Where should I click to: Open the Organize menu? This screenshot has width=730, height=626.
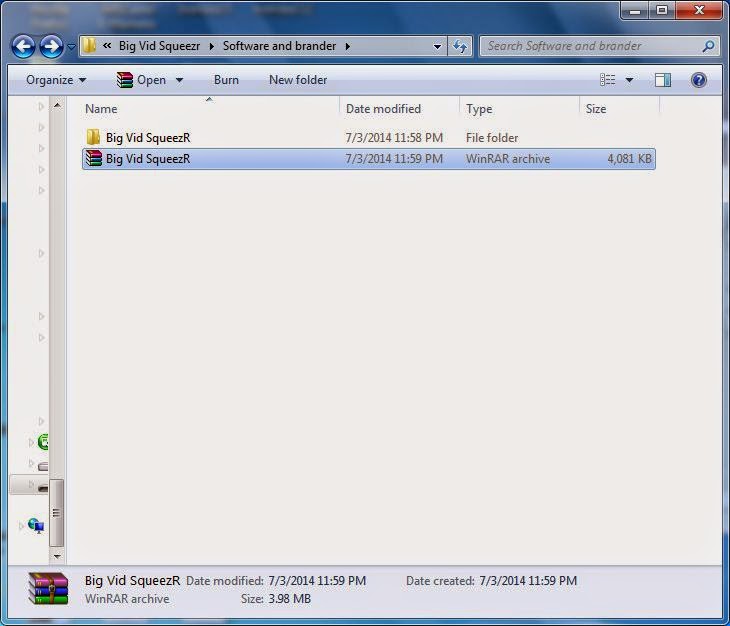56,80
